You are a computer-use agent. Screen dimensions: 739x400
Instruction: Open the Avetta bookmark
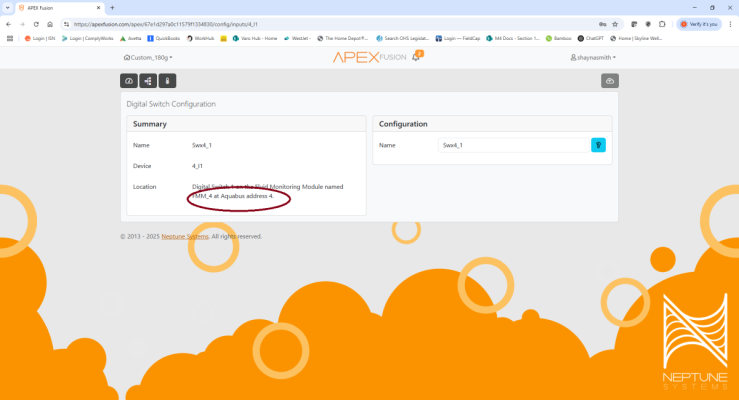coord(131,39)
